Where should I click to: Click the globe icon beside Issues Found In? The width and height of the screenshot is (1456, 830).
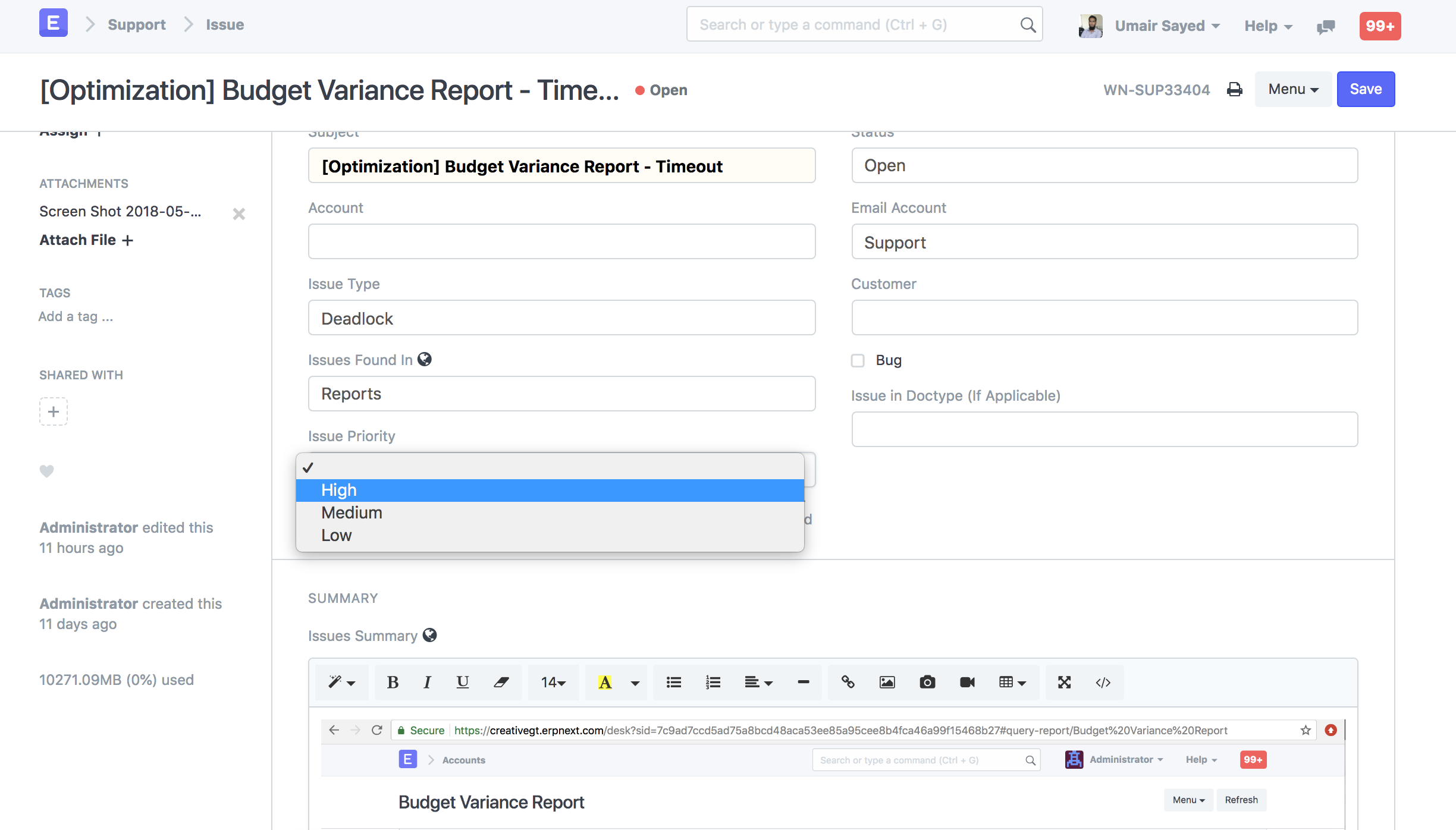(x=425, y=359)
